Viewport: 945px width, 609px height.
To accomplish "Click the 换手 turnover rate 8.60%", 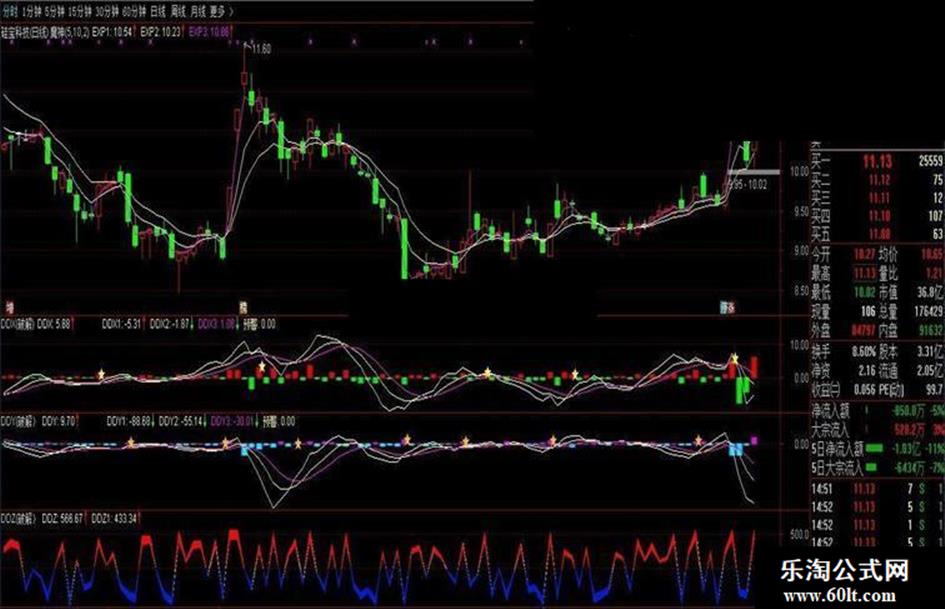I will point(864,351).
